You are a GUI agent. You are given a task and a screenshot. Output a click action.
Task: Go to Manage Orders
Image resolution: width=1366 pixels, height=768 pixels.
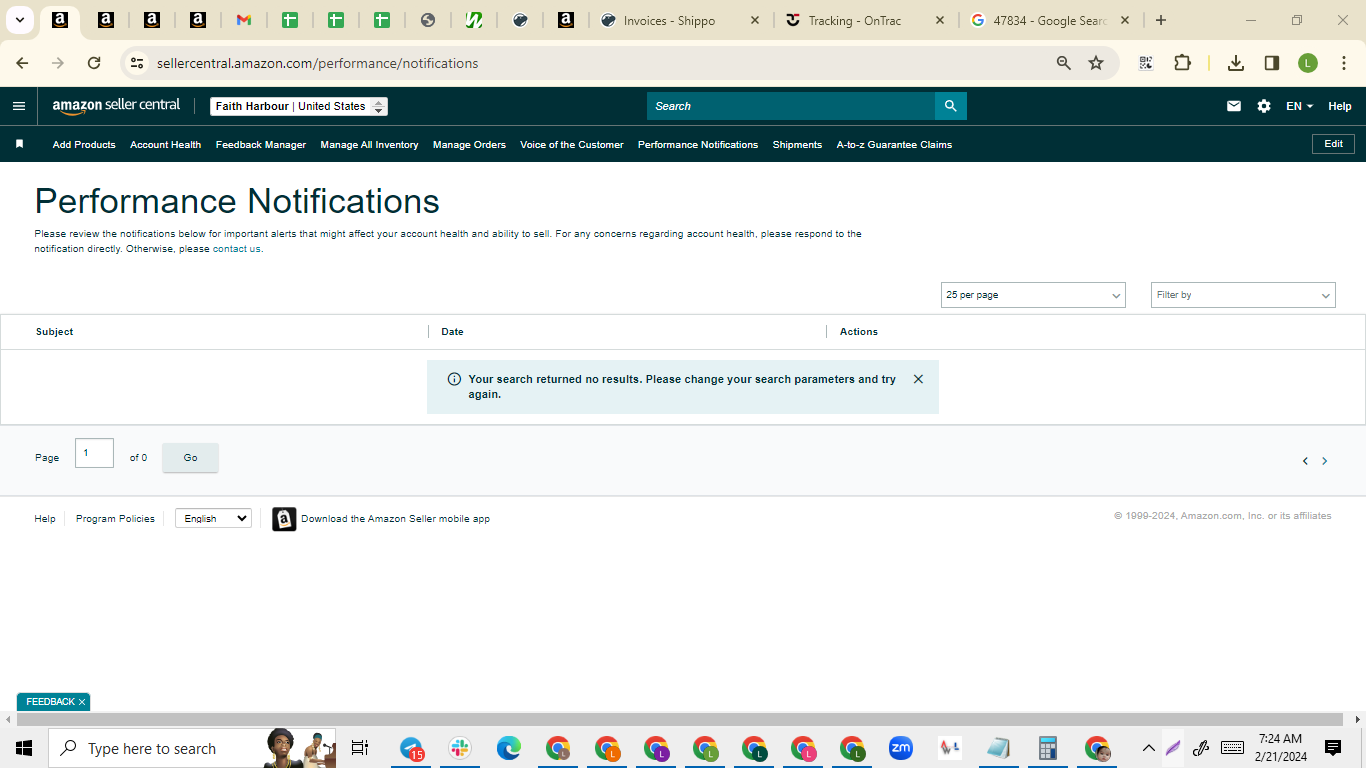tap(469, 144)
